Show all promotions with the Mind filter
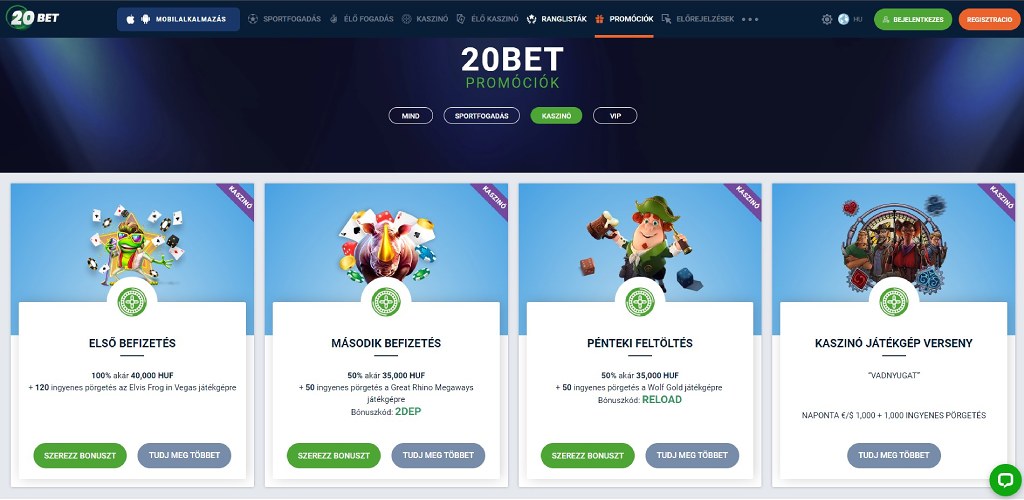The width and height of the screenshot is (1024, 500). pyautogui.click(x=411, y=116)
